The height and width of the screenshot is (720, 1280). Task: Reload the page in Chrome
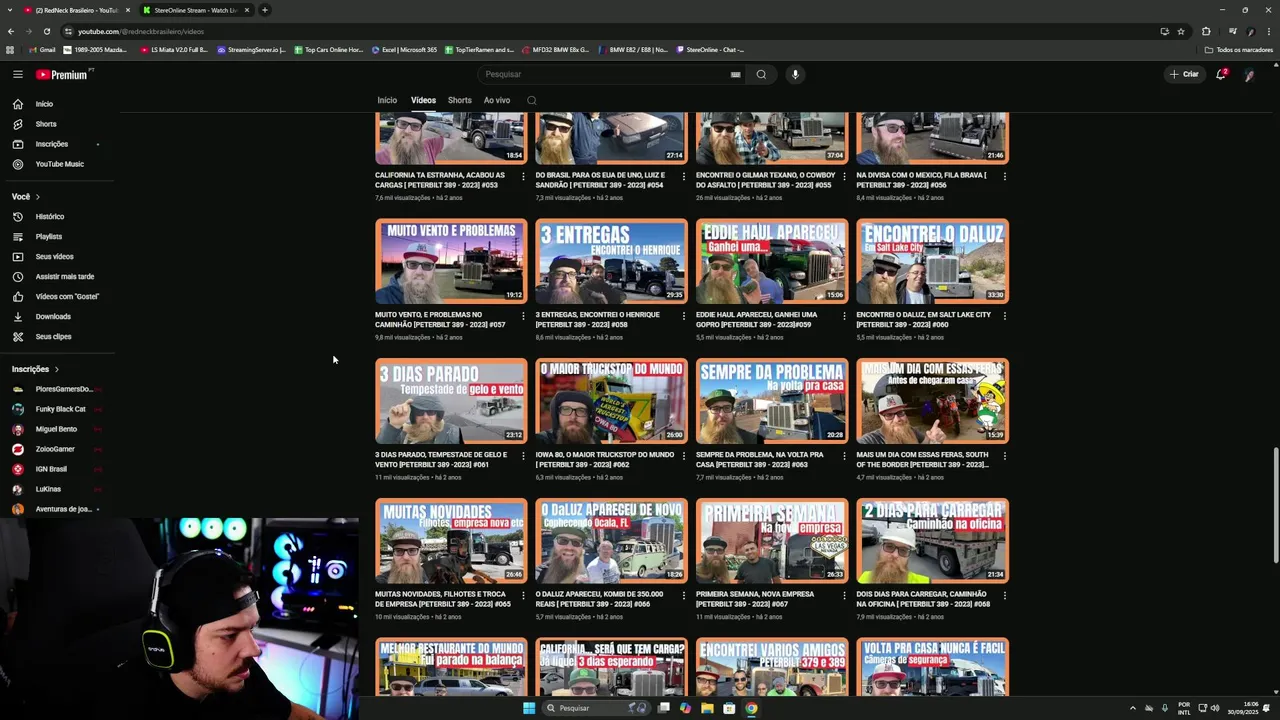(x=46, y=31)
